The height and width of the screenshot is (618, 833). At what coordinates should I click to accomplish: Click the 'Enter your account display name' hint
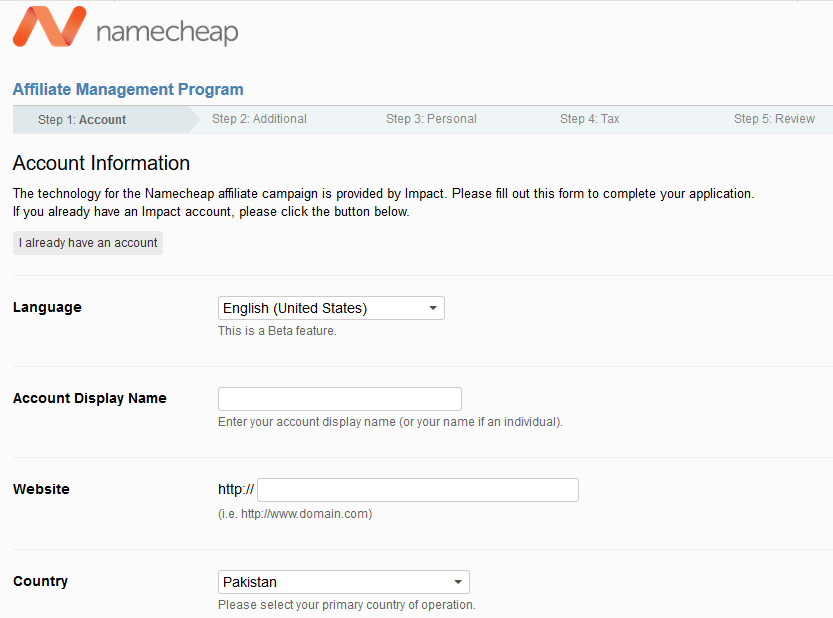pos(390,422)
